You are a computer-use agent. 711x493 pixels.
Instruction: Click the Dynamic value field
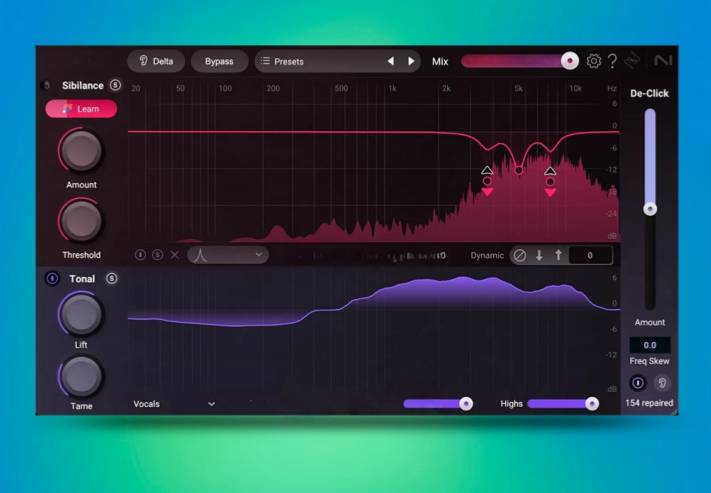click(x=590, y=255)
